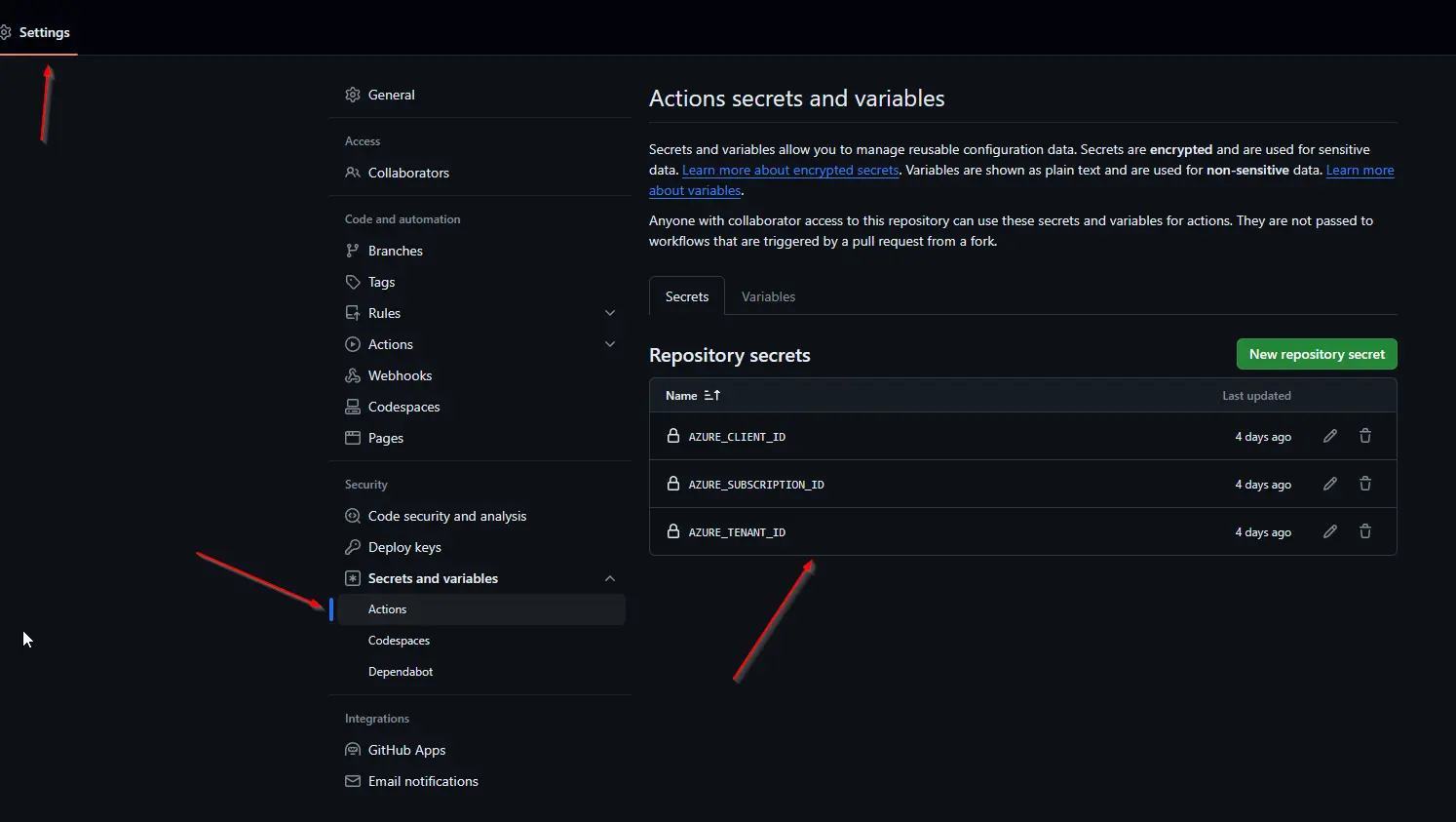Click the lock icon beside AZURE_CLIENT_ID
The height and width of the screenshot is (822, 1456).
click(672, 436)
